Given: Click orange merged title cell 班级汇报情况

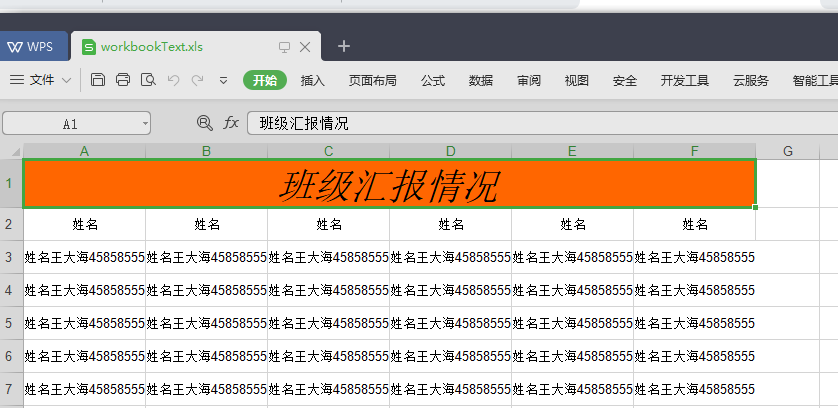Looking at the screenshot, I should click(390, 183).
